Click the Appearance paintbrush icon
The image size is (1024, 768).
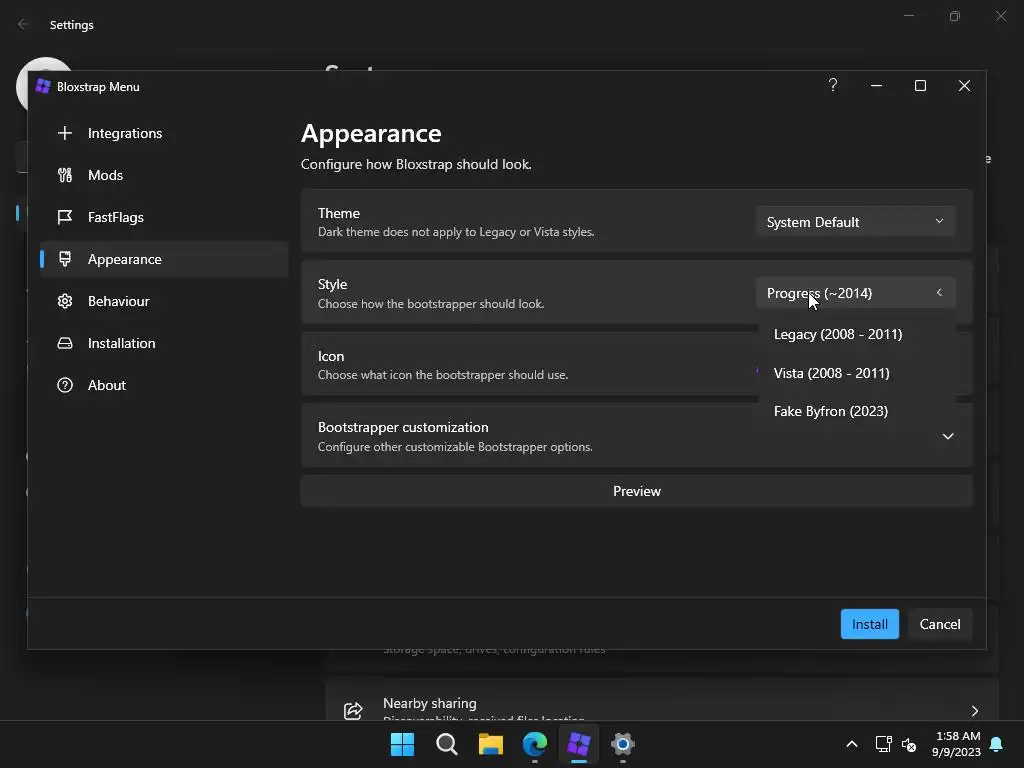coord(65,259)
